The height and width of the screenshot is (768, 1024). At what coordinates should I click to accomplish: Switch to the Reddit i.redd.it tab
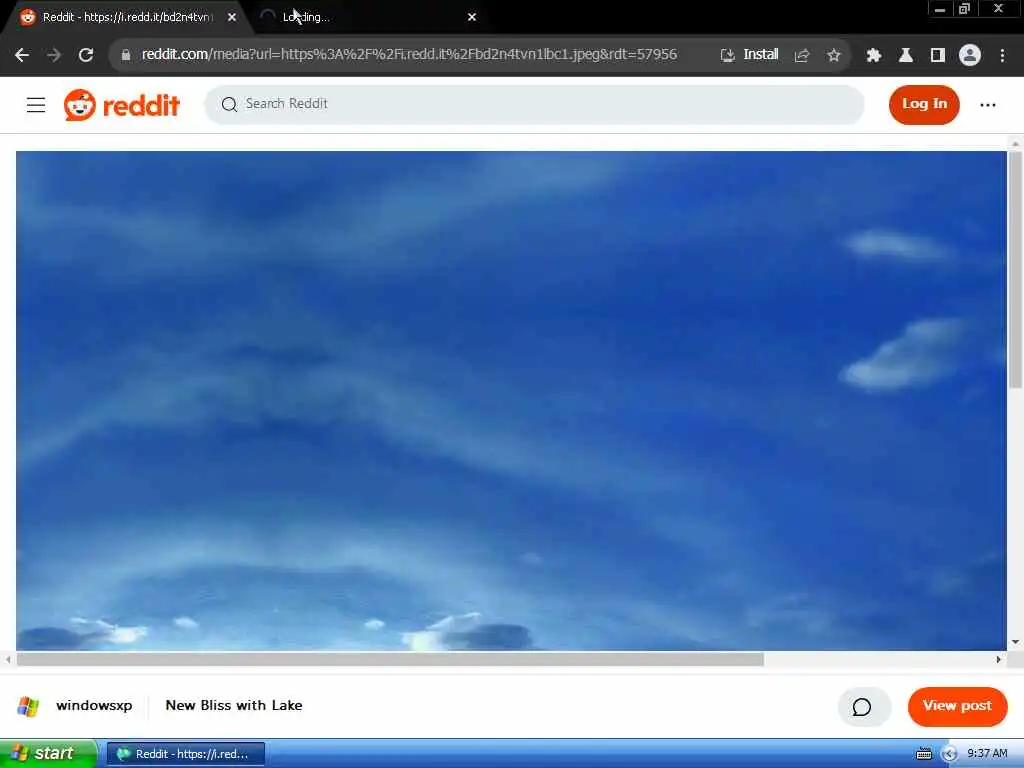click(128, 18)
